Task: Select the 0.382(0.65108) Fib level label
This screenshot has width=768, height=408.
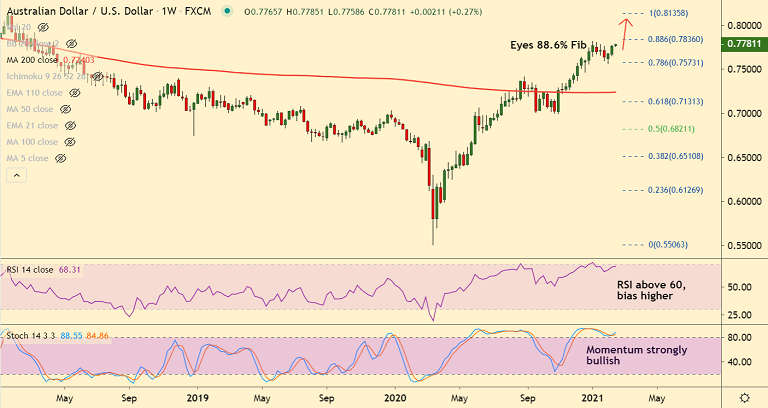Action: [x=675, y=156]
